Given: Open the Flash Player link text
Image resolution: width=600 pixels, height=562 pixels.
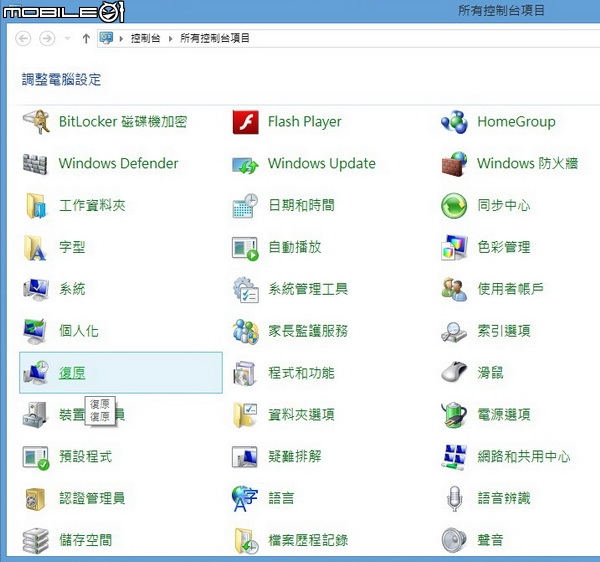Looking at the screenshot, I should pyautogui.click(x=305, y=122).
